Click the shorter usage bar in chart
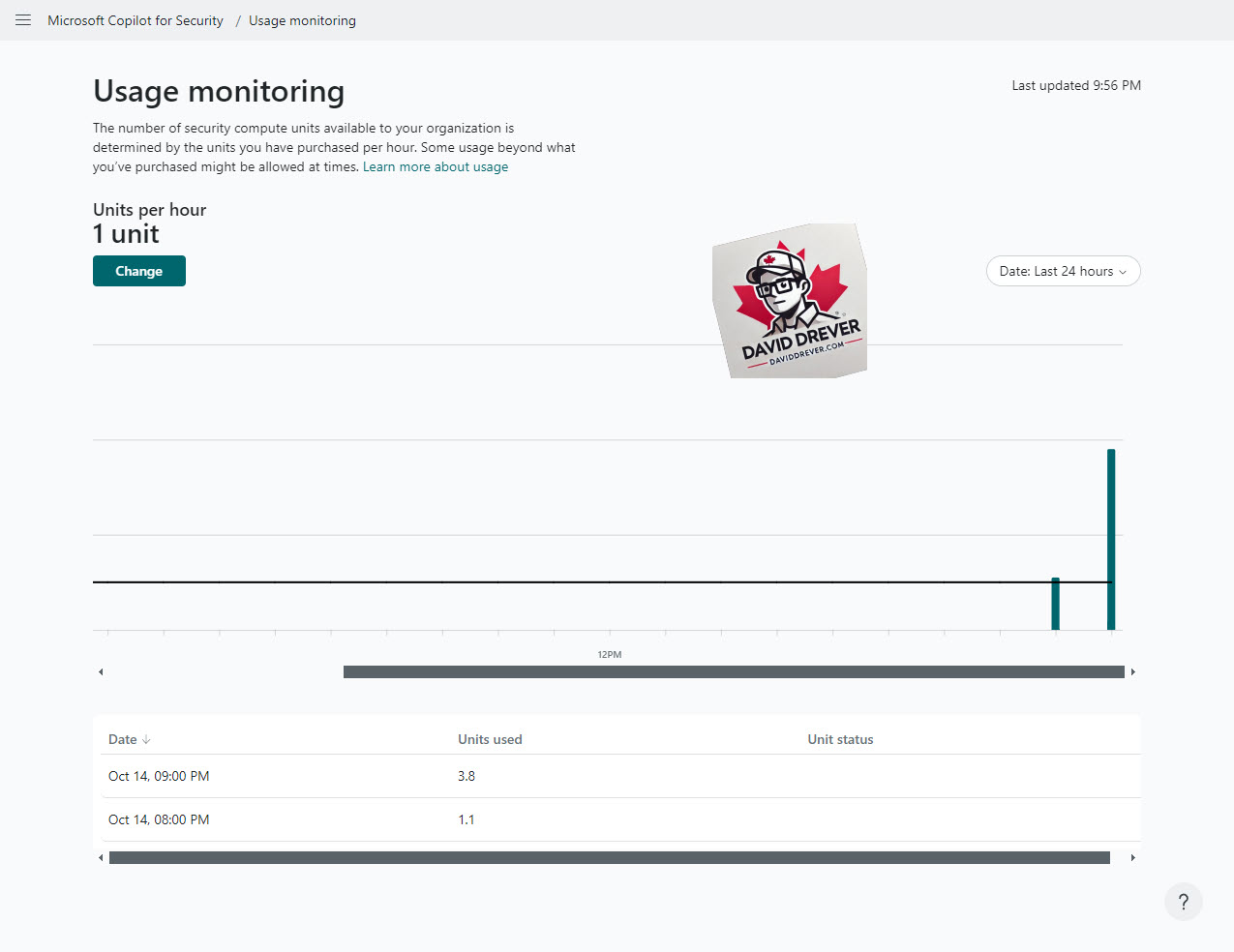Screen dimensions: 1234x952 1056,604
